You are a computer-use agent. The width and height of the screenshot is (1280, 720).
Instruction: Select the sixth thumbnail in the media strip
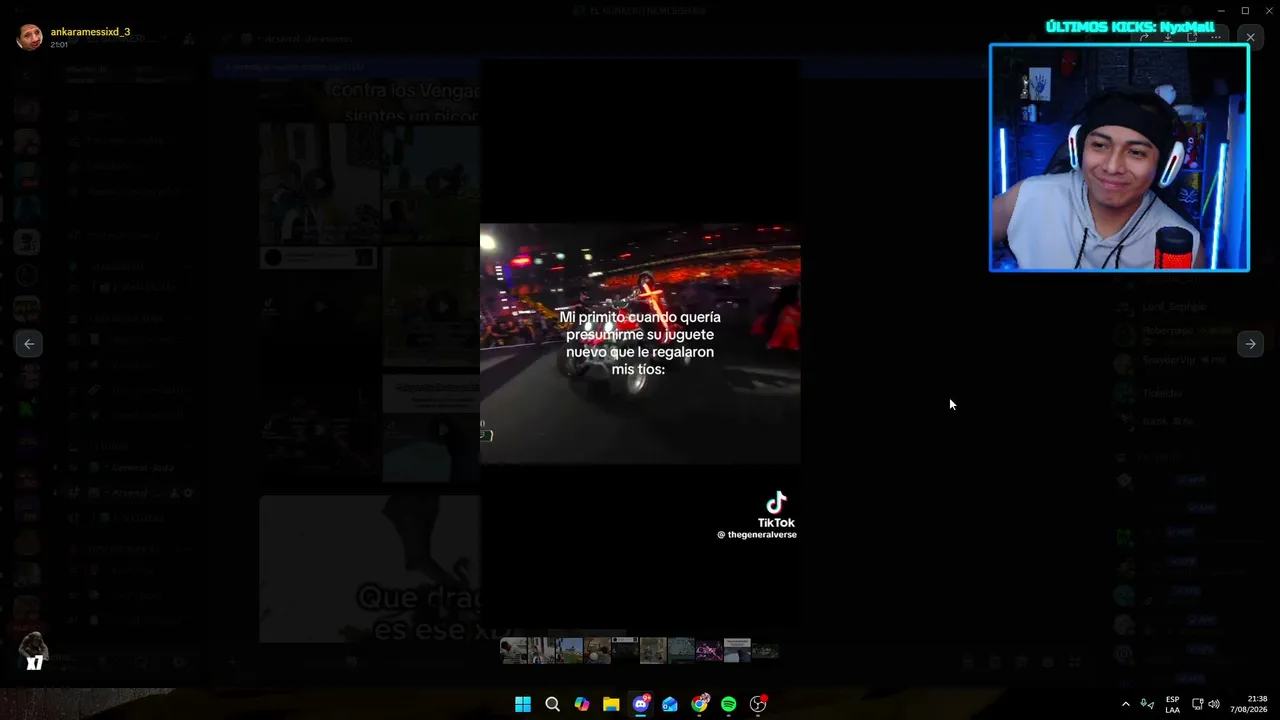point(653,651)
